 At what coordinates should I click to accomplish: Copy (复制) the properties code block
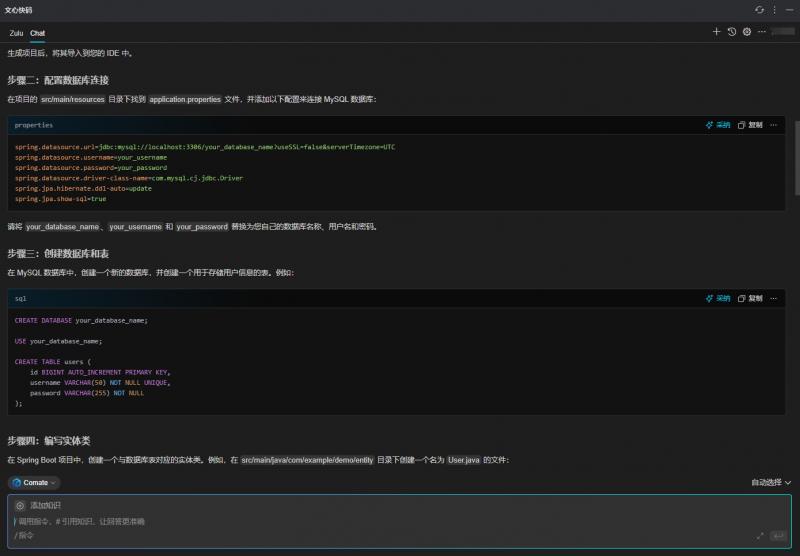[x=750, y=125]
